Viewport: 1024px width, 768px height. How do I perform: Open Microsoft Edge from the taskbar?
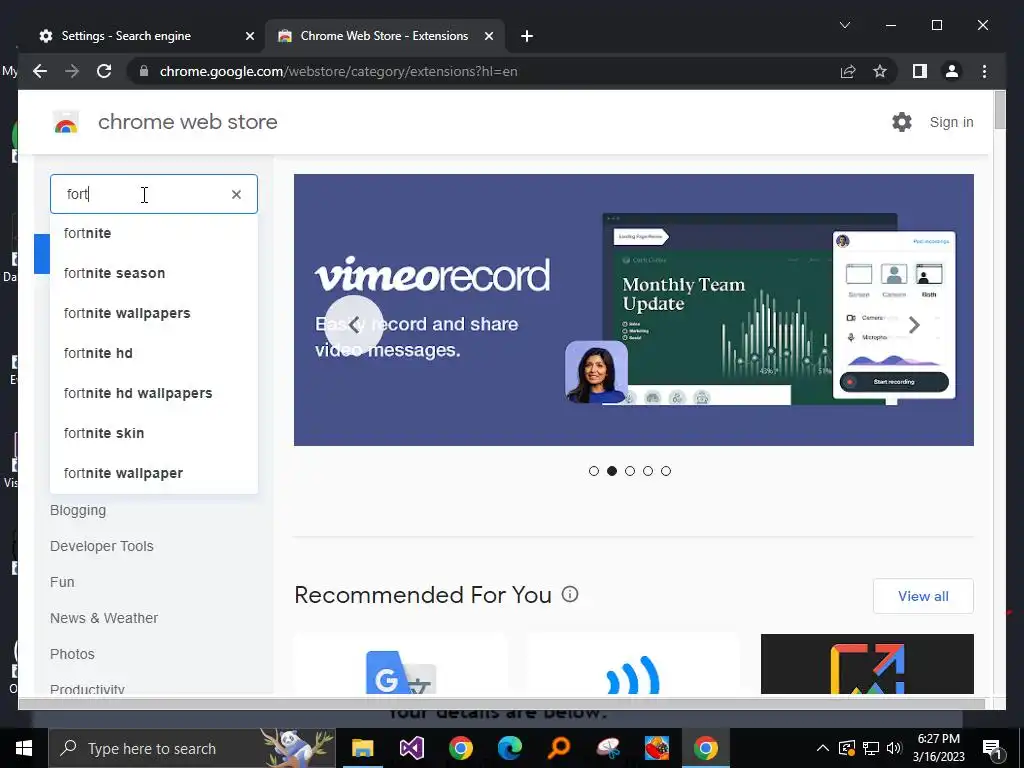509,748
